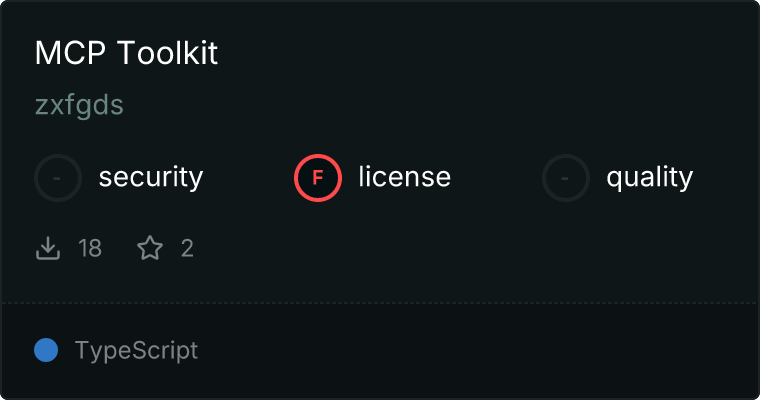Click the download icon

(x=48, y=248)
